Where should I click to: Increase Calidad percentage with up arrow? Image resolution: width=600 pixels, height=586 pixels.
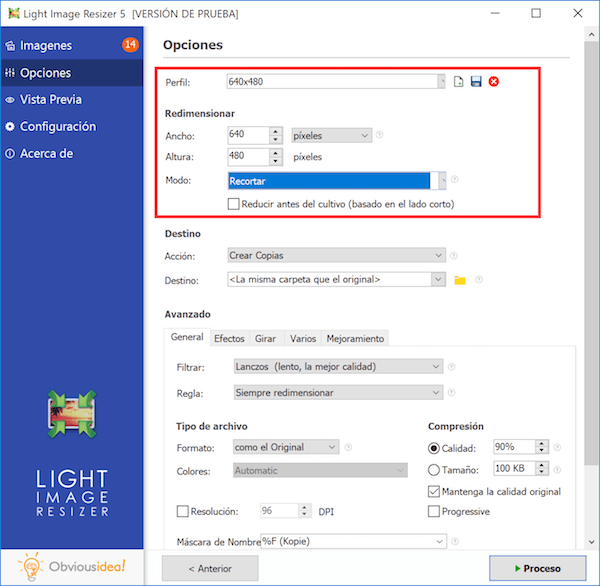541,444
